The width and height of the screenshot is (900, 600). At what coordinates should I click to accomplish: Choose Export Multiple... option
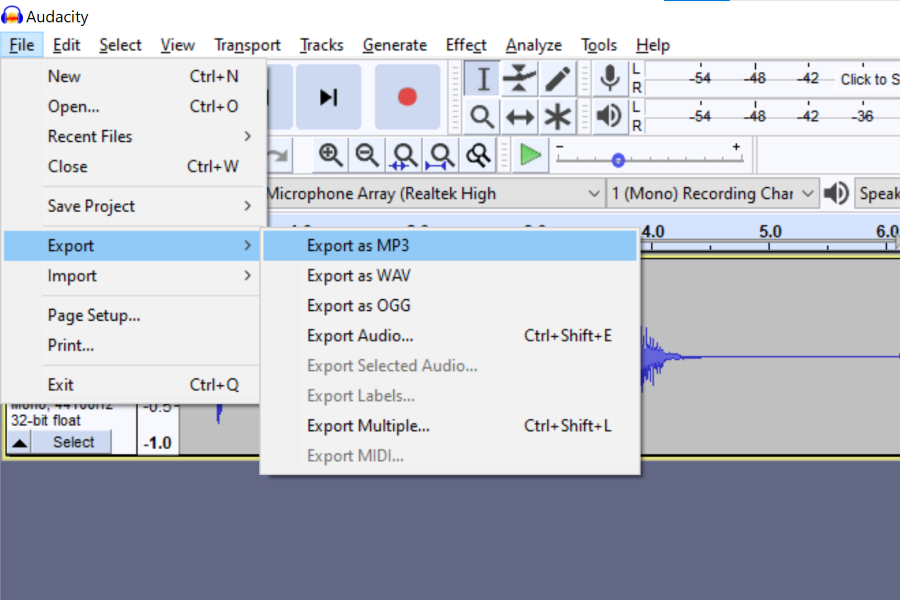point(450,426)
